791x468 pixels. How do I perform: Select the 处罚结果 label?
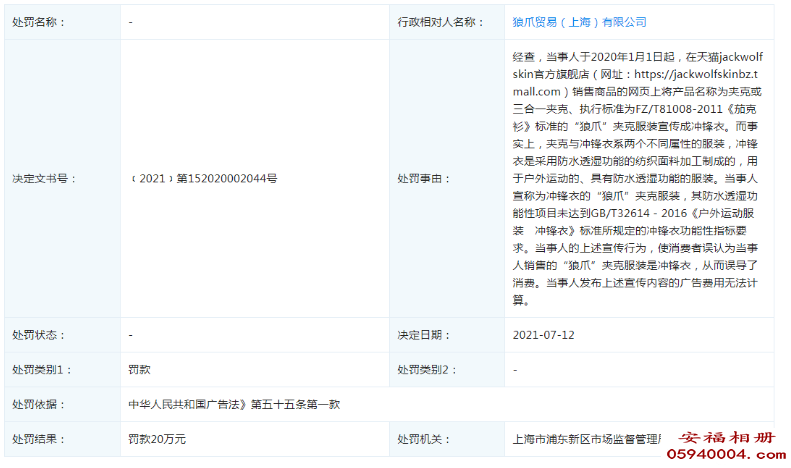click(x=38, y=439)
